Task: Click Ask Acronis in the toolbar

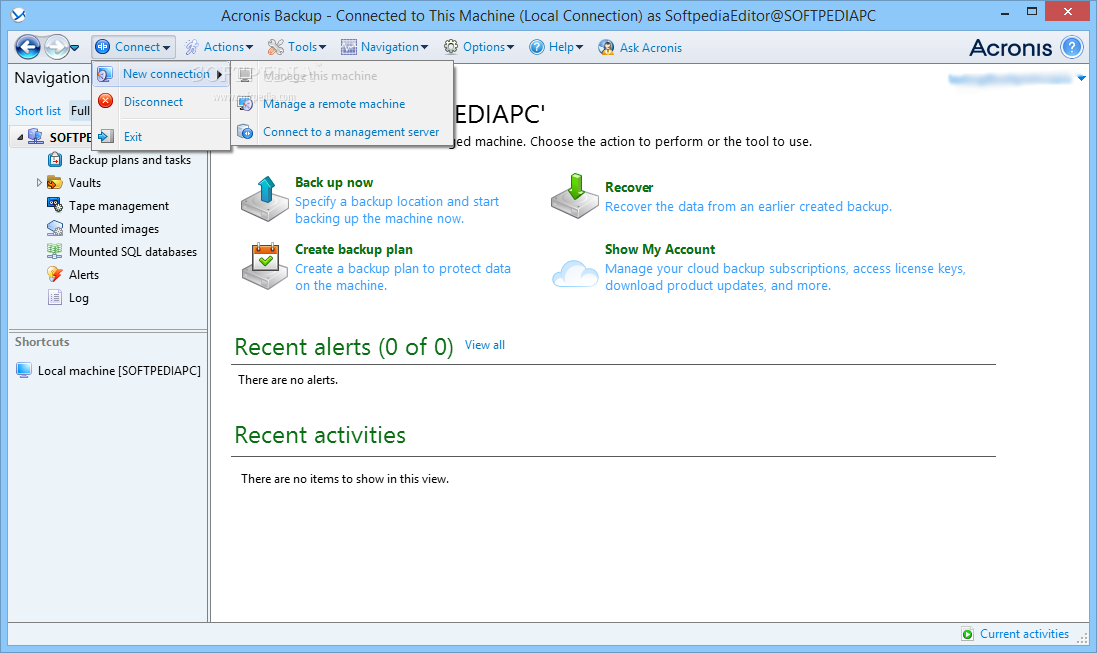Action: [640, 48]
